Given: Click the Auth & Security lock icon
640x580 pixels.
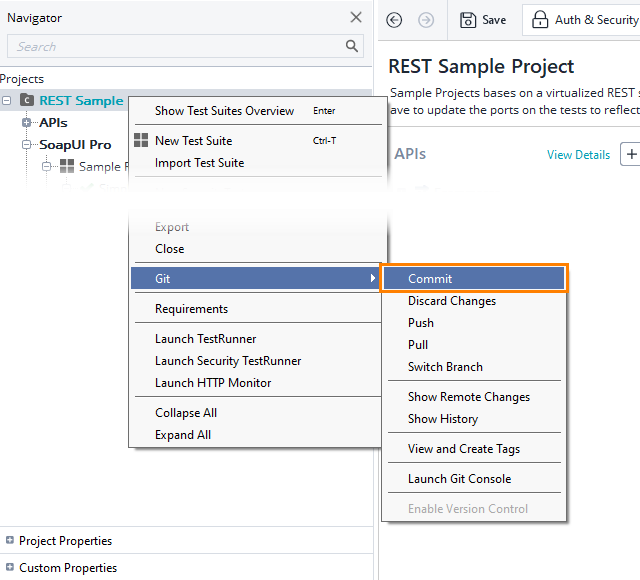Looking at the screenshot, I should (x=540, y=19).
